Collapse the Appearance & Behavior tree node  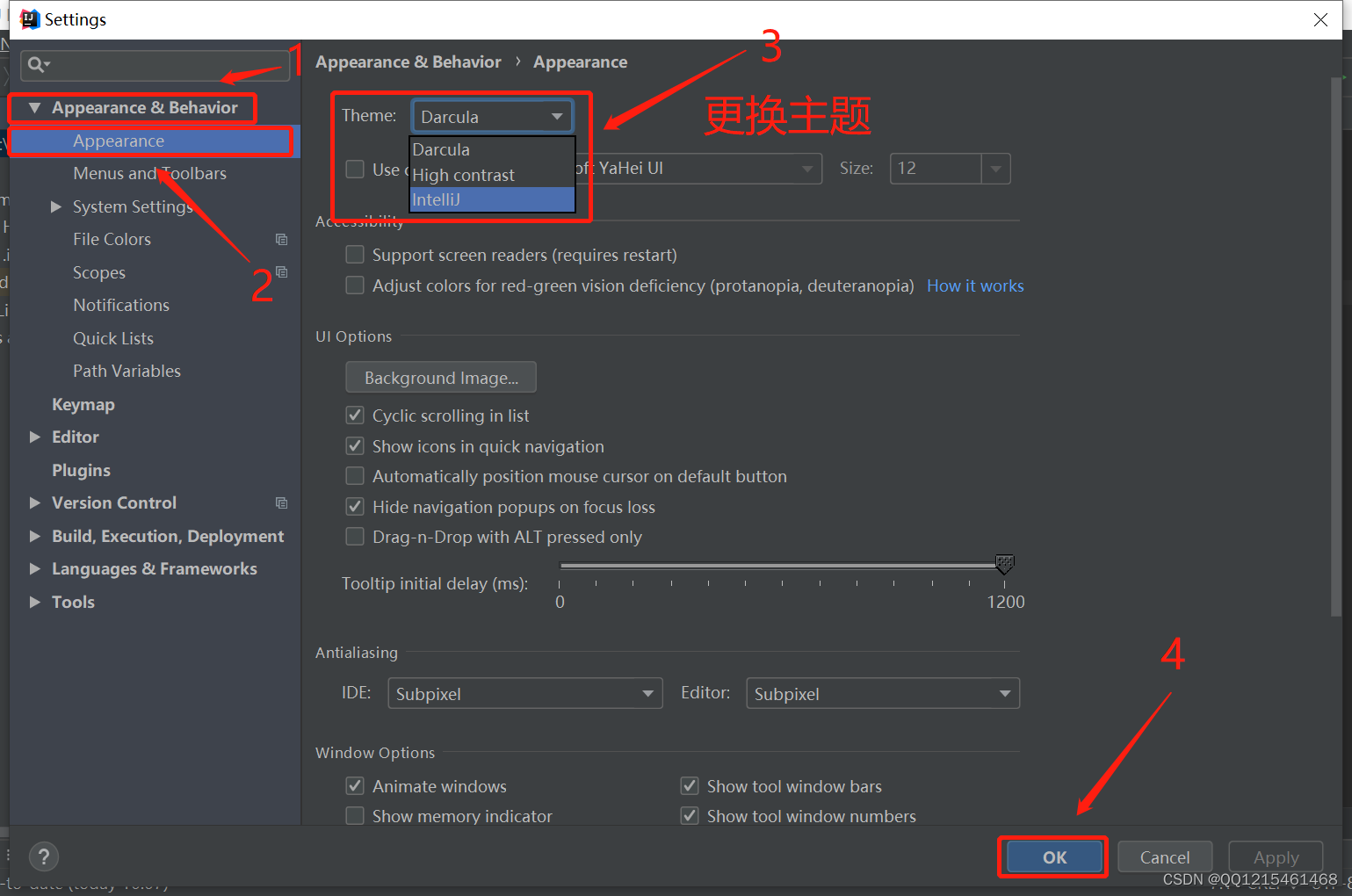34,108
